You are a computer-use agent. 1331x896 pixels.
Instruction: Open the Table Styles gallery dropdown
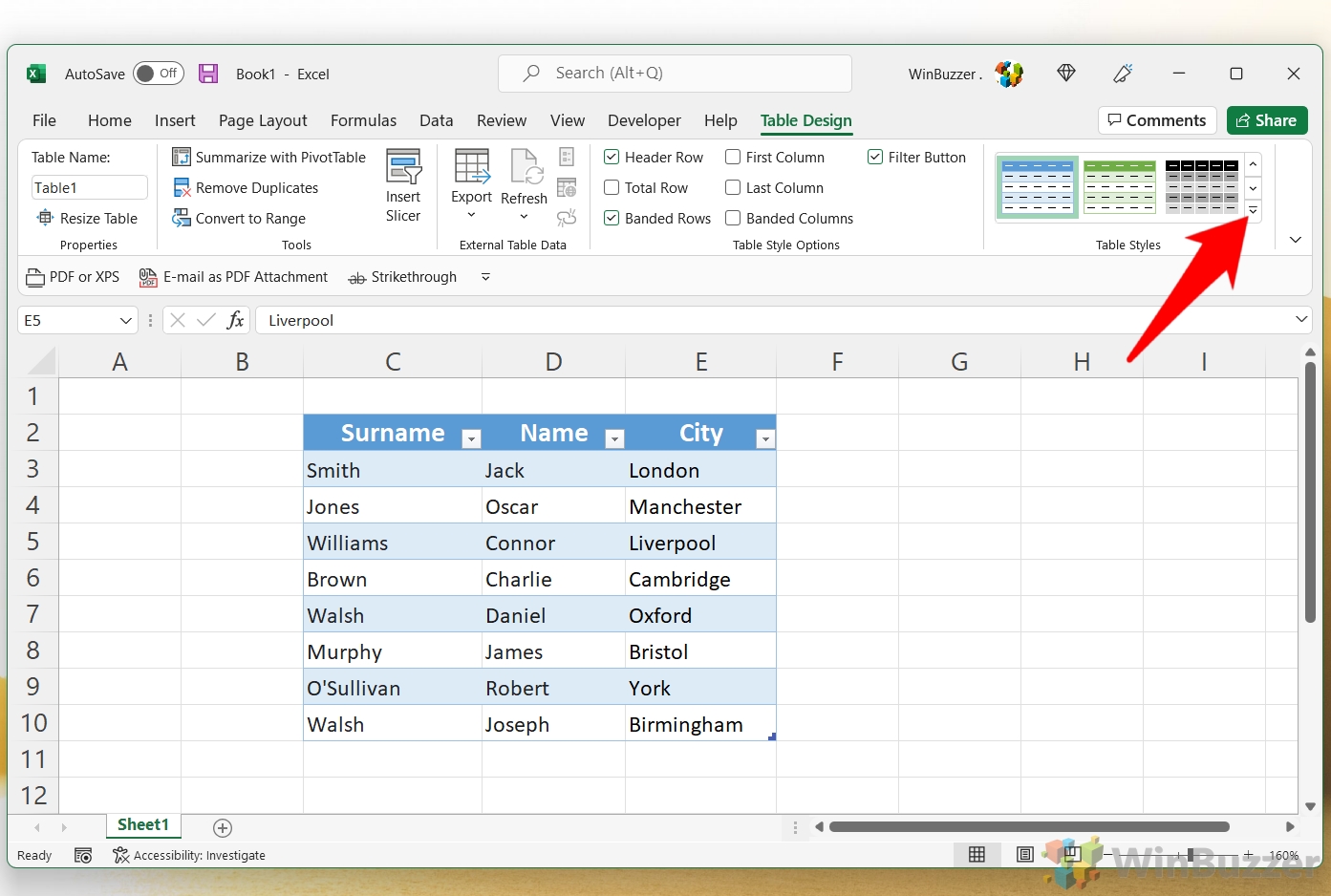point(1253,211)
